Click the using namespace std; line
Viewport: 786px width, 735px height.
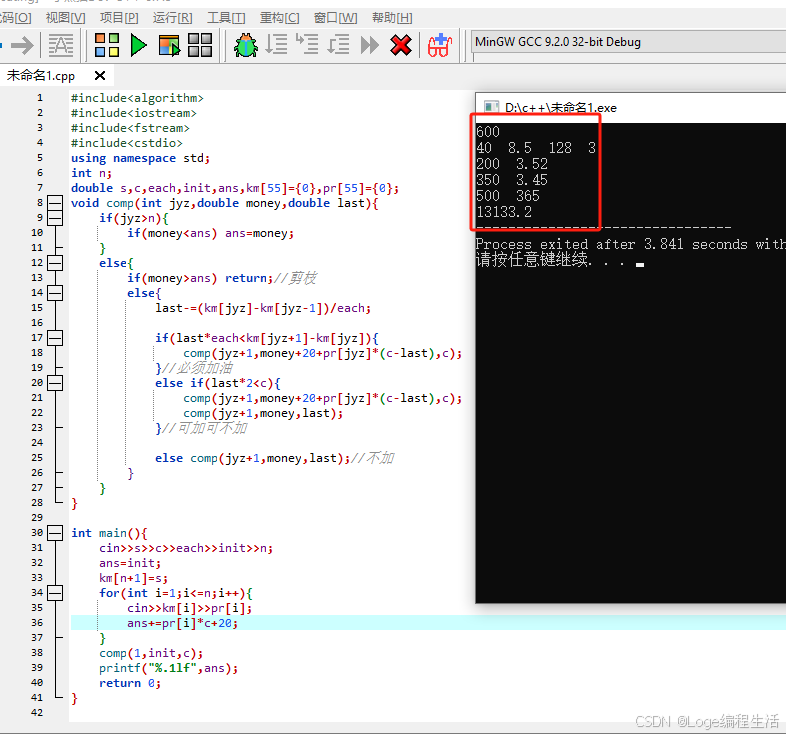point(140,158)
